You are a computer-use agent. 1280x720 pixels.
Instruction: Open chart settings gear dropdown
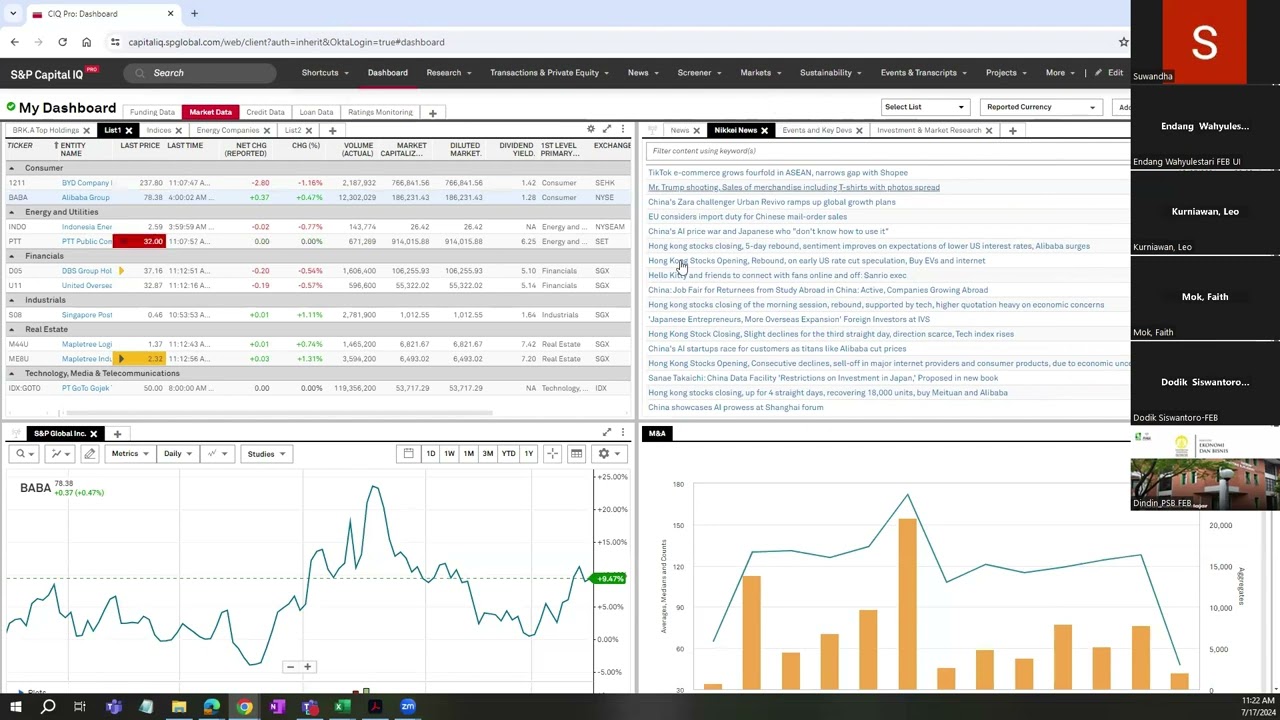pos(608,454)
